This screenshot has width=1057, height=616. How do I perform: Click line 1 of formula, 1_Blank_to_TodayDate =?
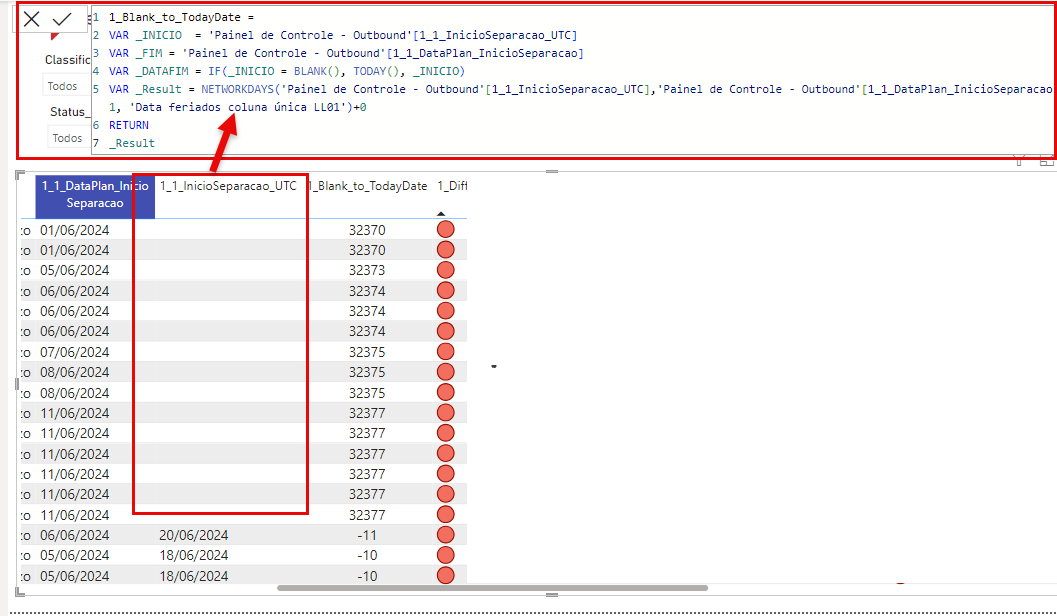(x=181, y=18)
